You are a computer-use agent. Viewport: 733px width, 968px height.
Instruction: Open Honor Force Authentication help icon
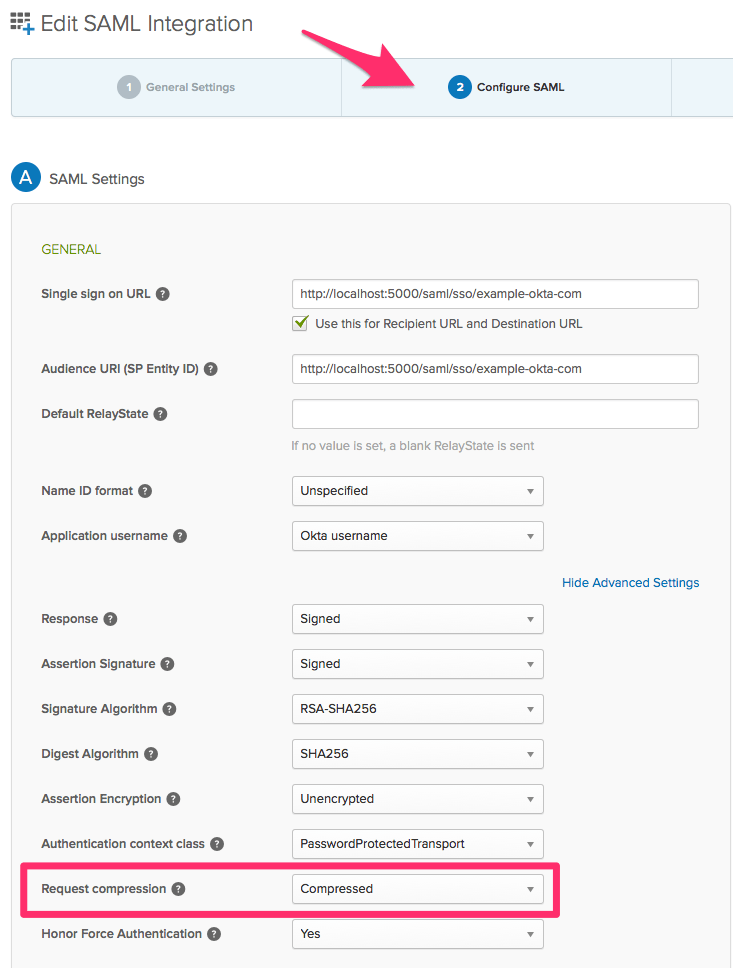(x=214, y=934)
